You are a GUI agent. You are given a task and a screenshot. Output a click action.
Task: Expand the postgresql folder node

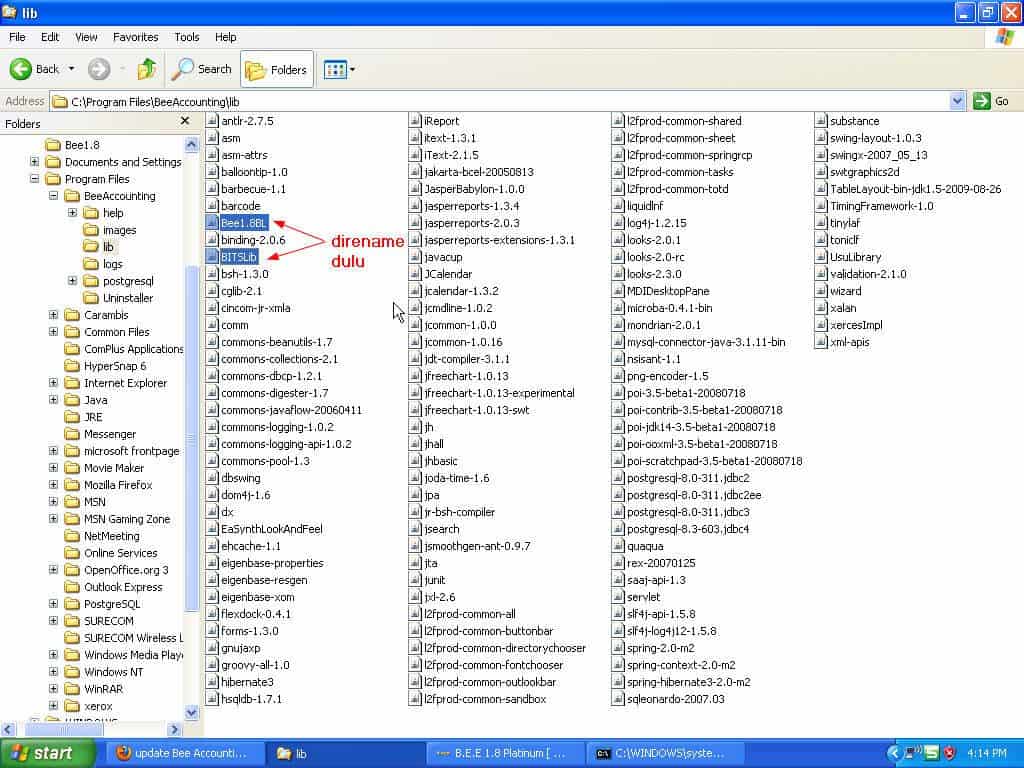[x=72, y=280]
